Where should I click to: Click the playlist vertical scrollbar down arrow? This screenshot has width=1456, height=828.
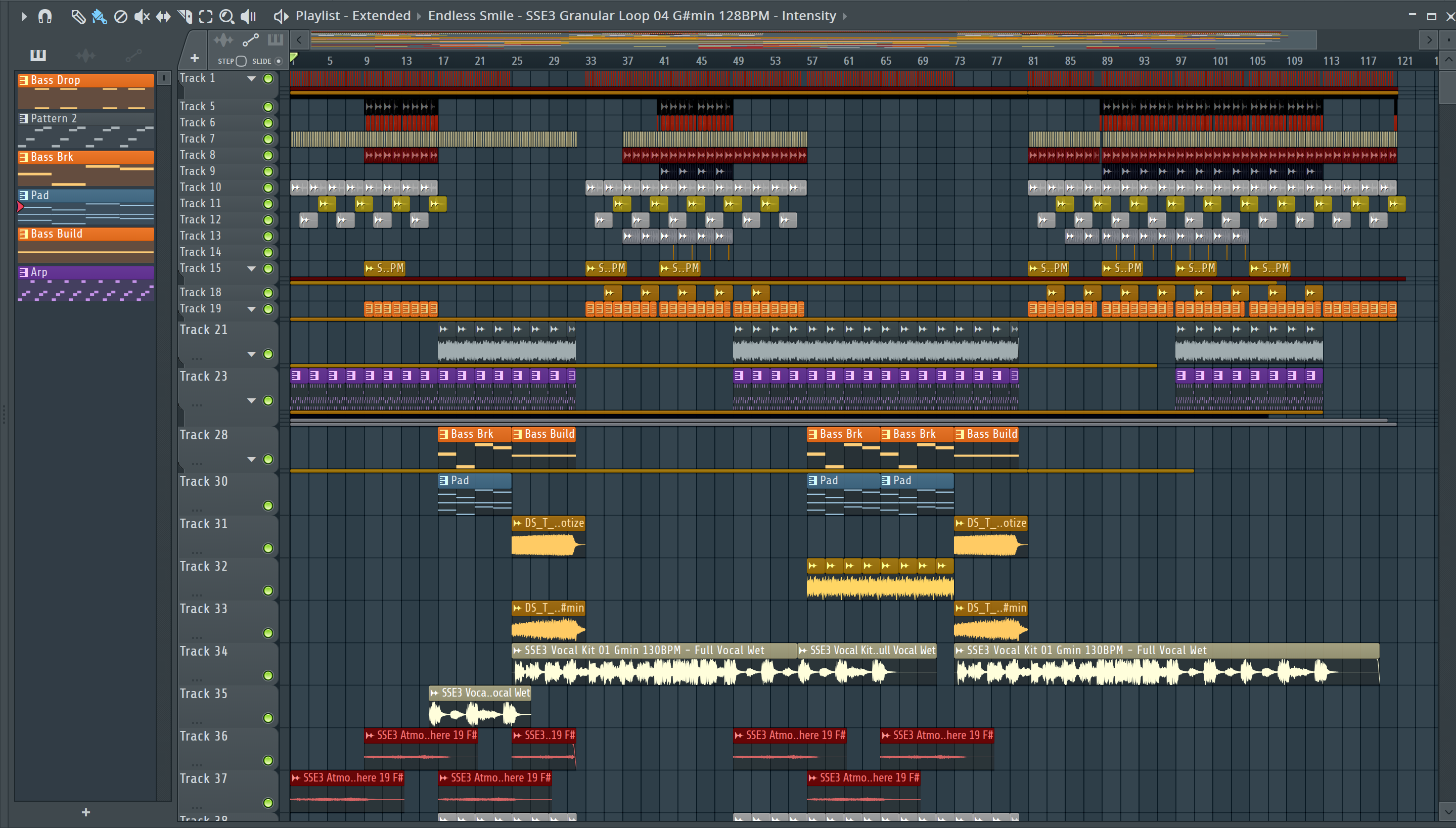[1448, 811]
